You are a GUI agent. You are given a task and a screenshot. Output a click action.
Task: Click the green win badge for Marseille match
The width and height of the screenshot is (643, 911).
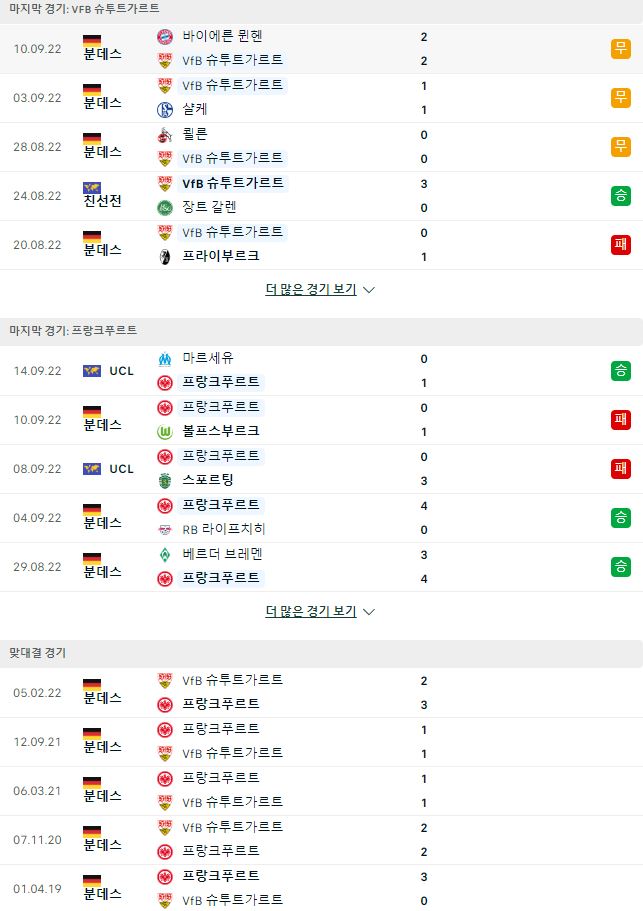pyautogui.click(x=620, y=371)
